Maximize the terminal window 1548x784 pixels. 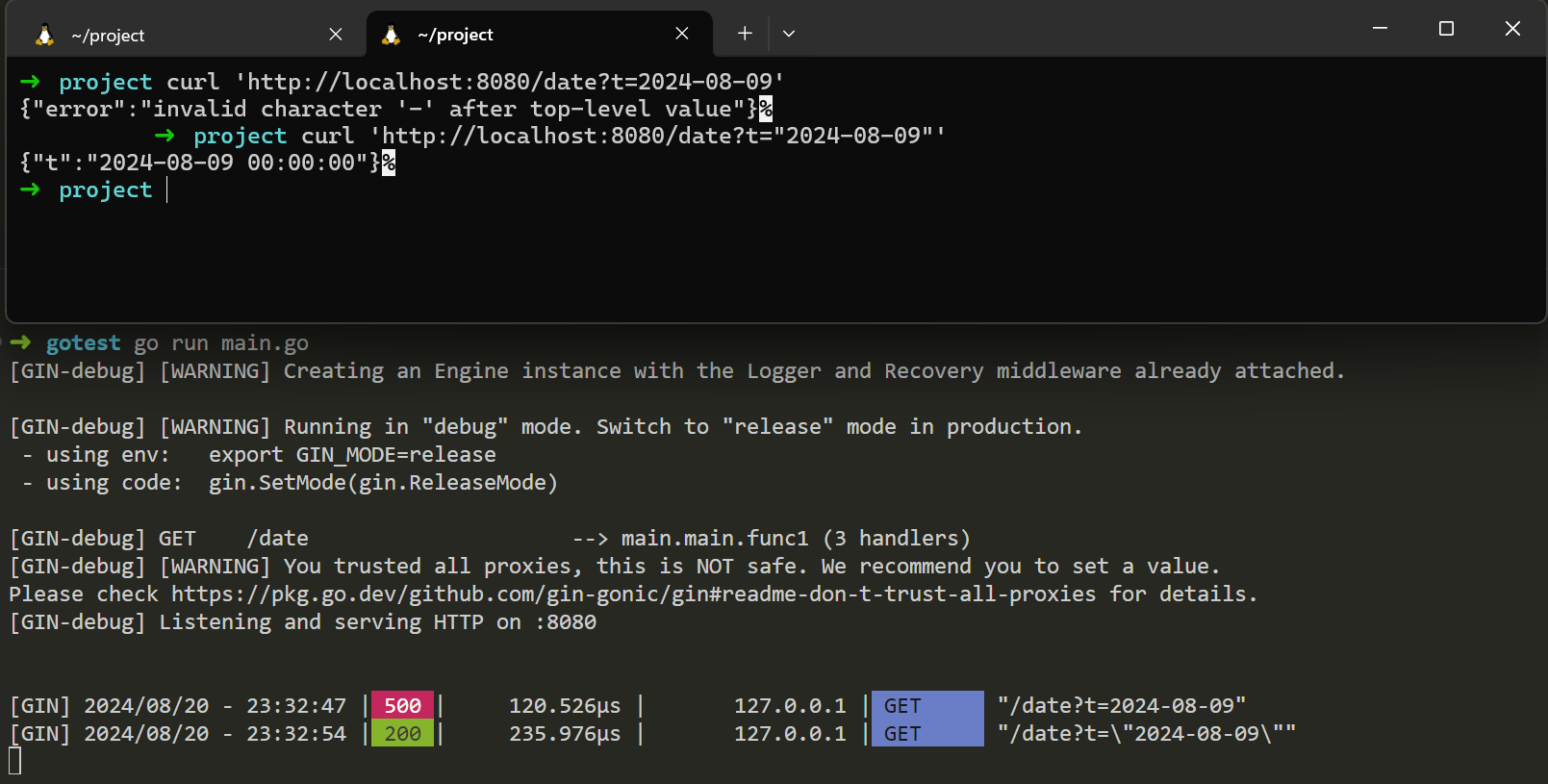point(1446,29)
